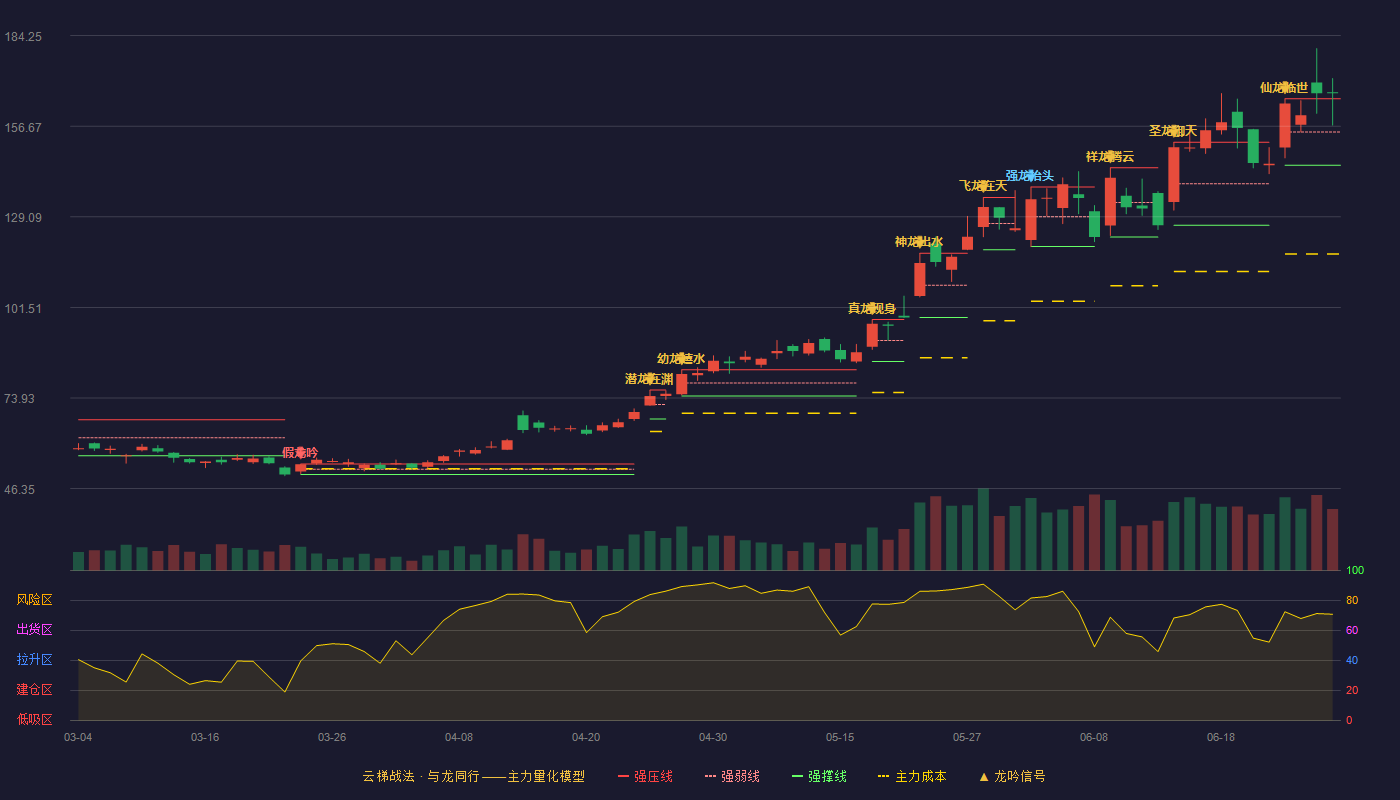Click the 05-15 date label
This screenshot has width=1400, height=800.
click(x=840, y=737)
